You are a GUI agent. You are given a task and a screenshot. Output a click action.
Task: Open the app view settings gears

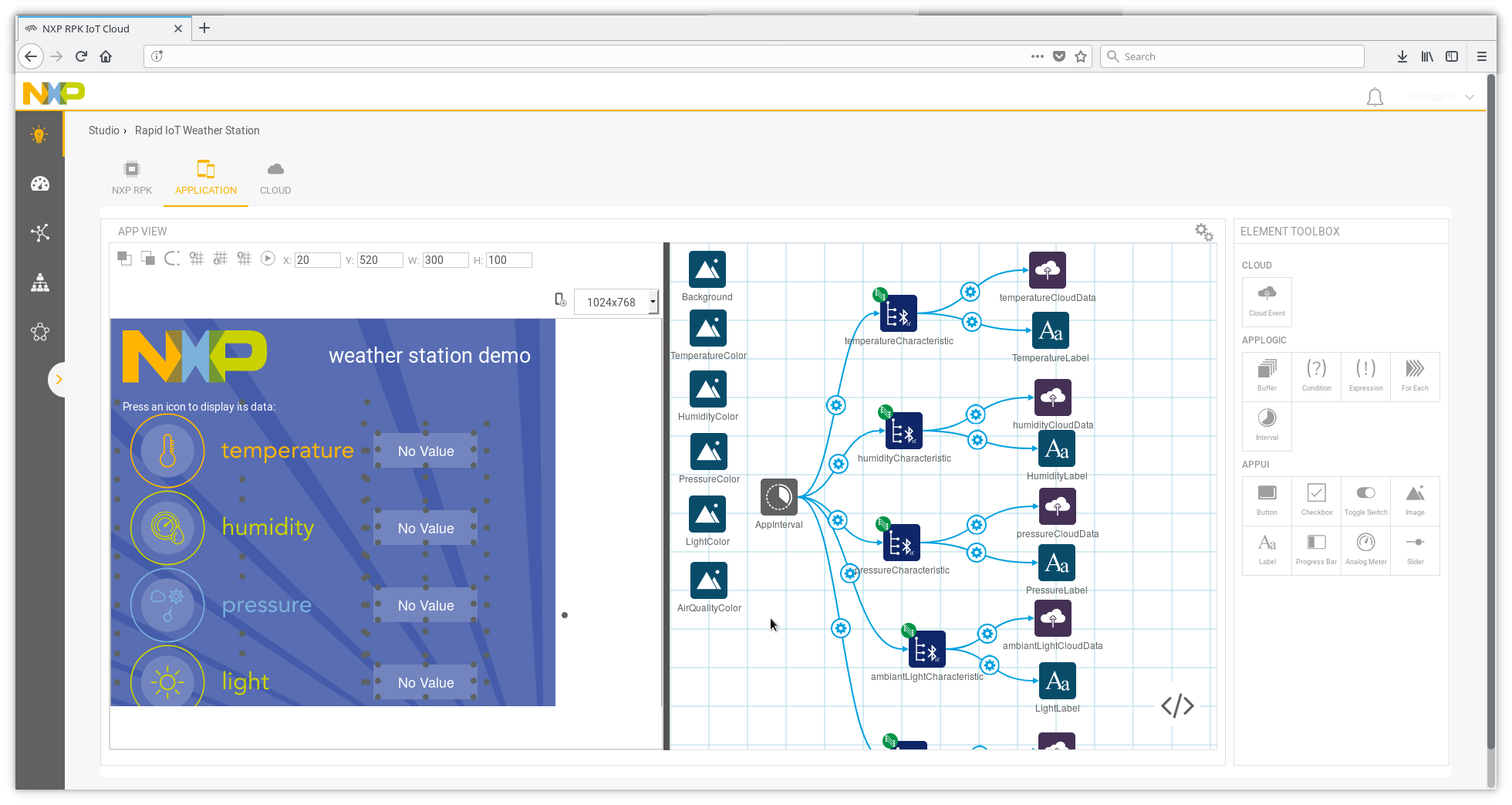point(1203,232)
